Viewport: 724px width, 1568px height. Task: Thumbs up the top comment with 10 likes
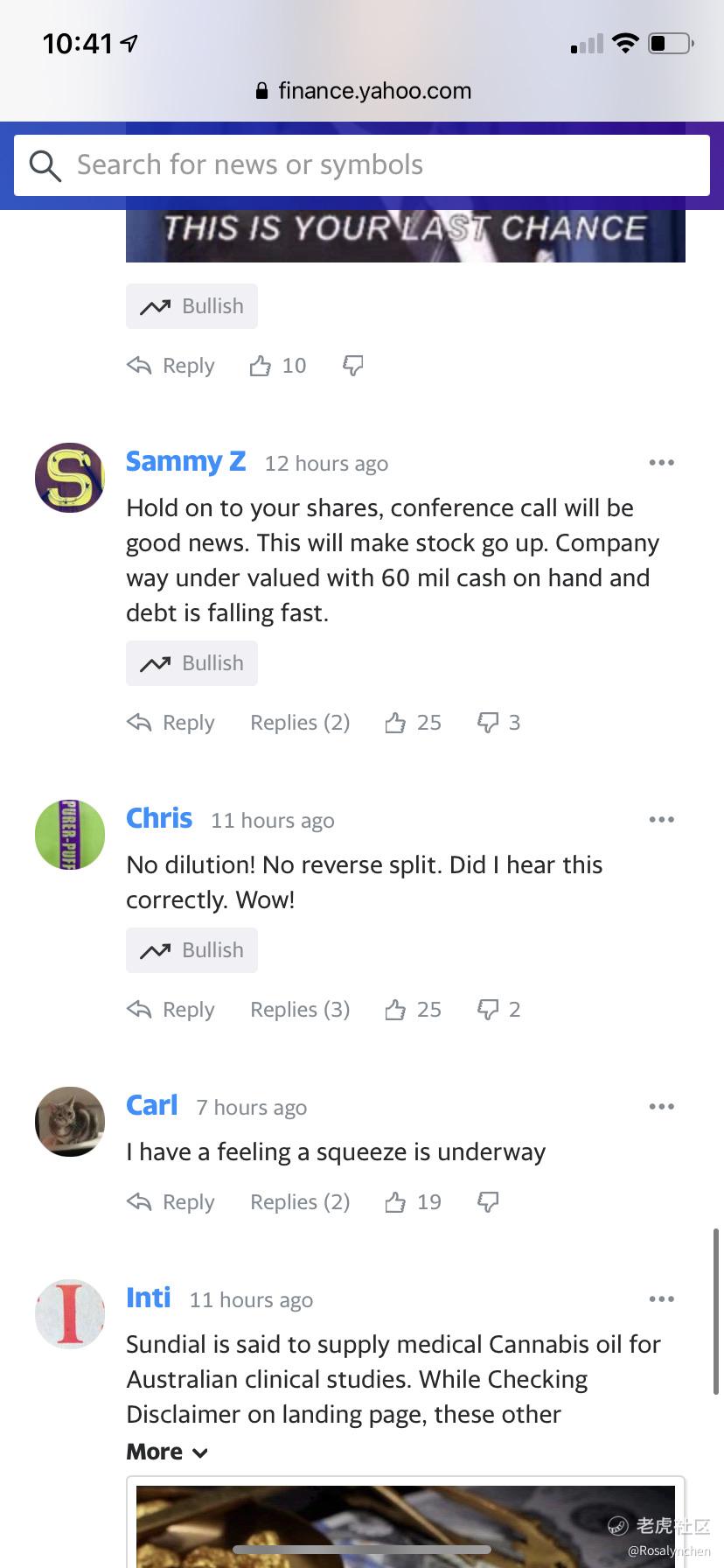(x=261, y=366)
